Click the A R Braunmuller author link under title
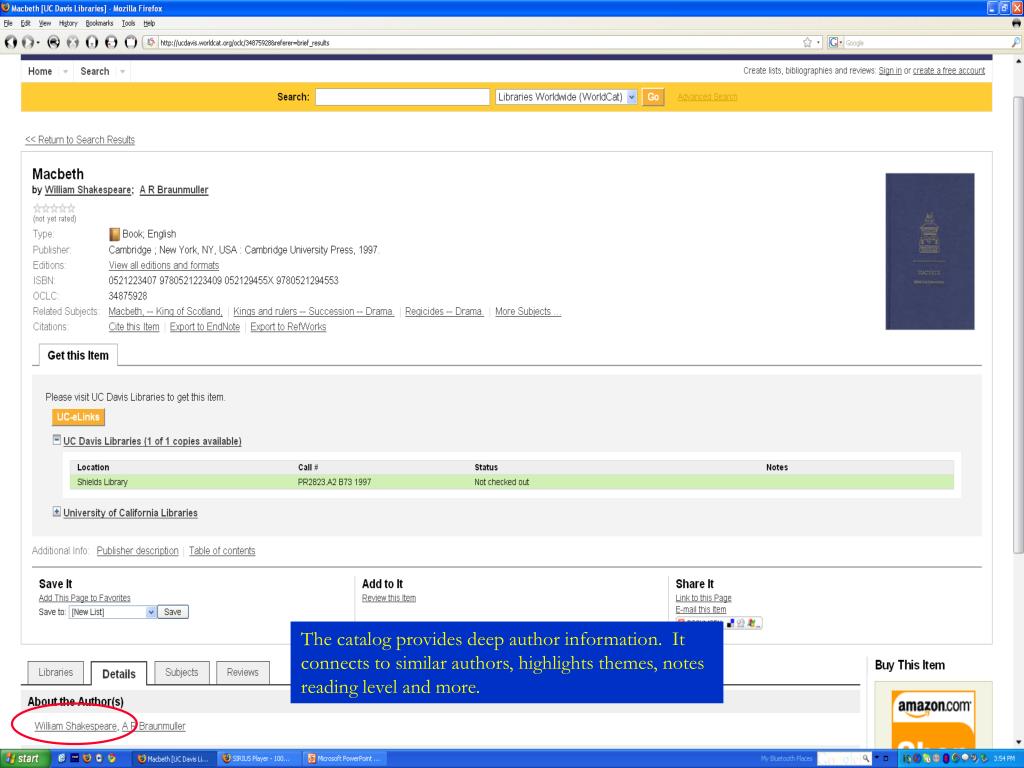 (174, 189)
